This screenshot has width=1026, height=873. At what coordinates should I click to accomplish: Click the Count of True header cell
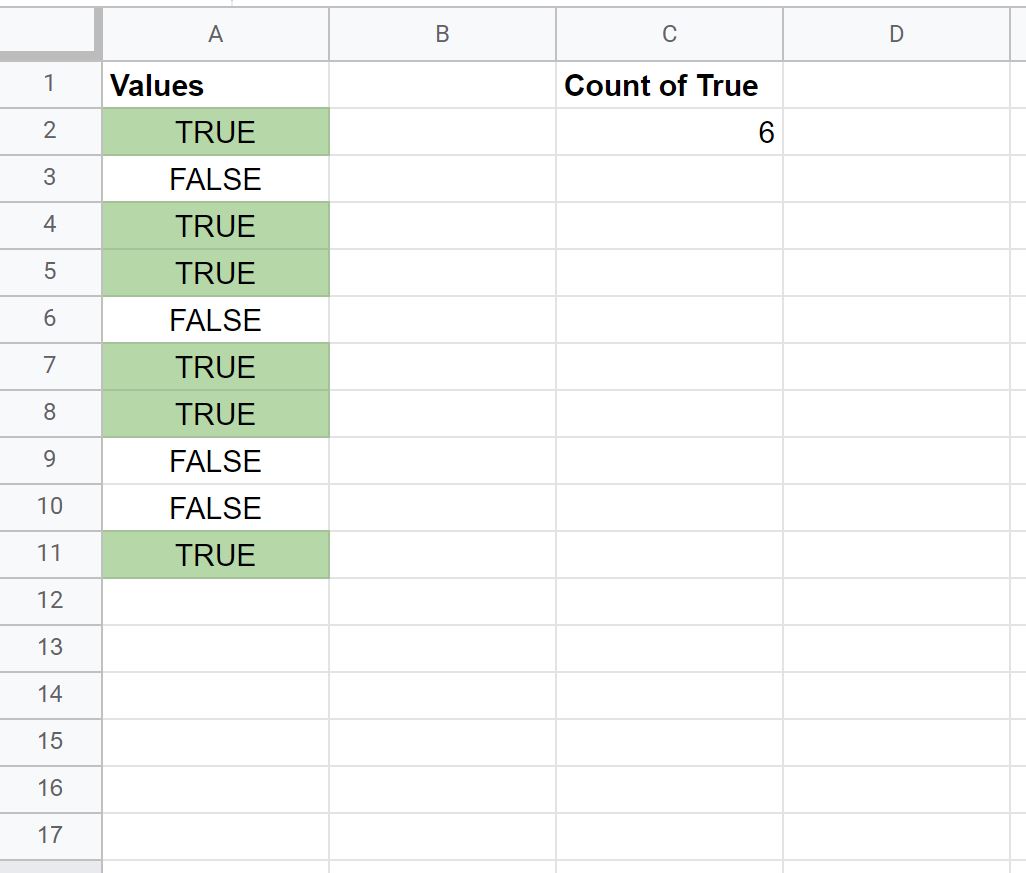click(669, 85)
